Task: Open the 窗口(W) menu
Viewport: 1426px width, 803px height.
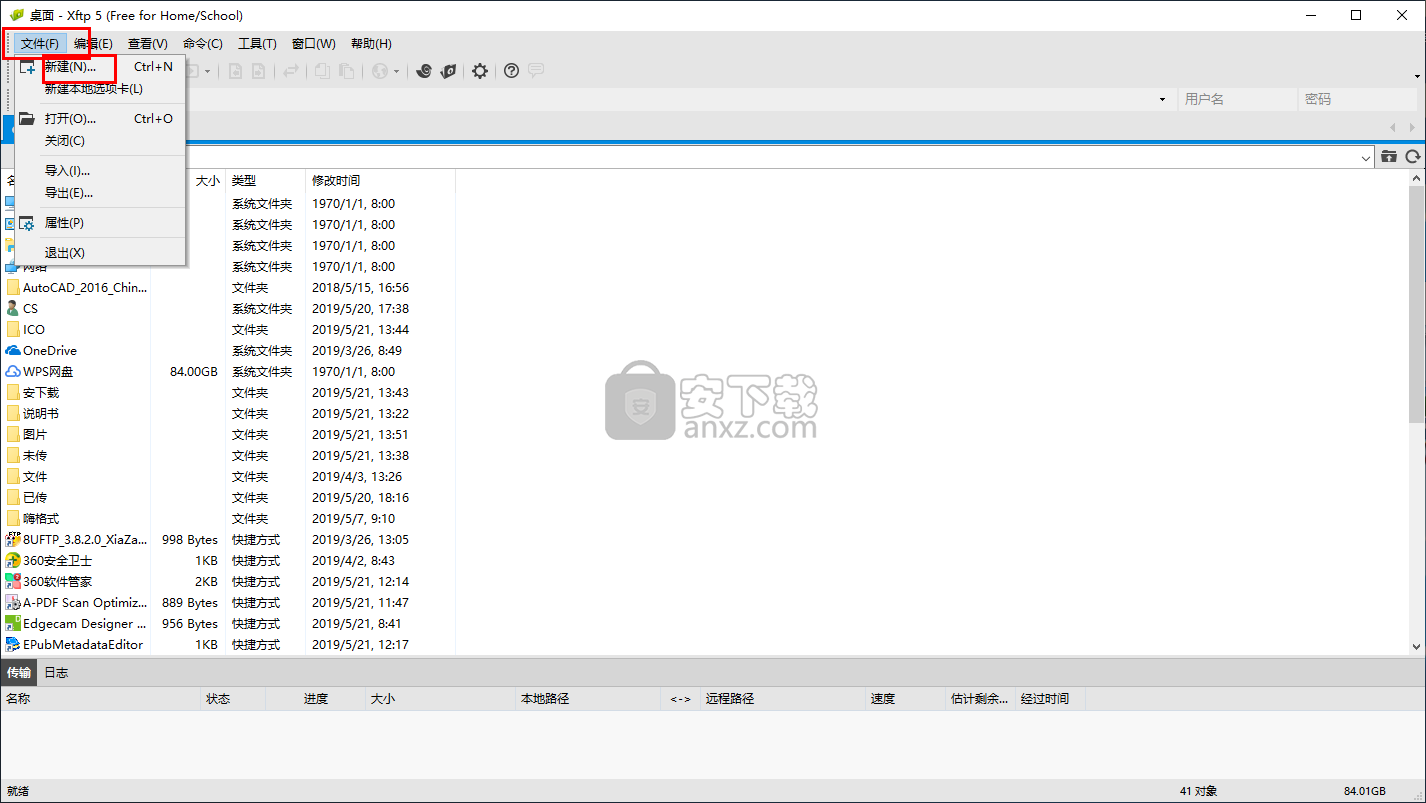Action: pos(314,44)
